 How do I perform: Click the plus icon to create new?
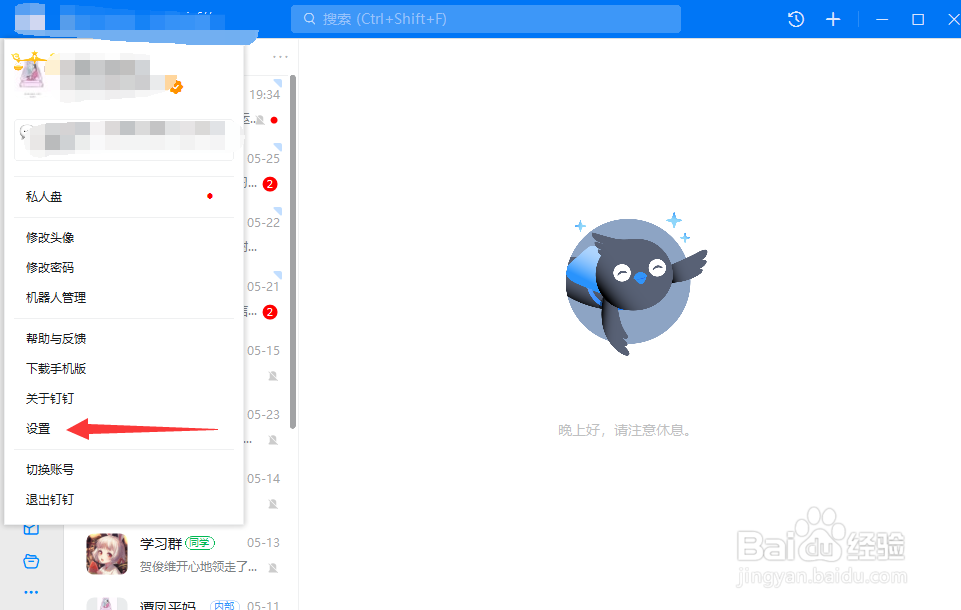pyautogui.click(x=832, y=19)
